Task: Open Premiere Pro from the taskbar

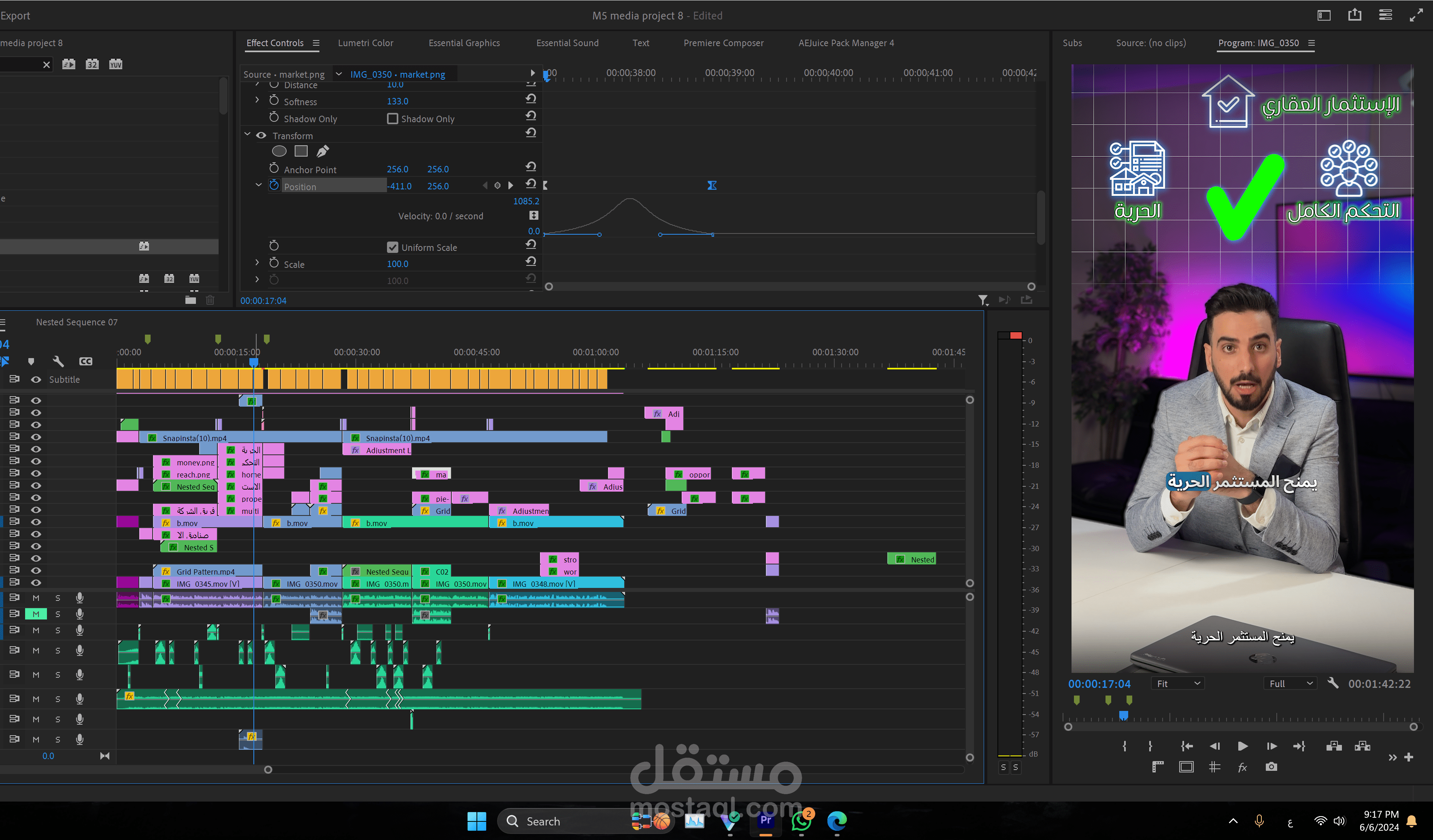Action: click(765, 821)
